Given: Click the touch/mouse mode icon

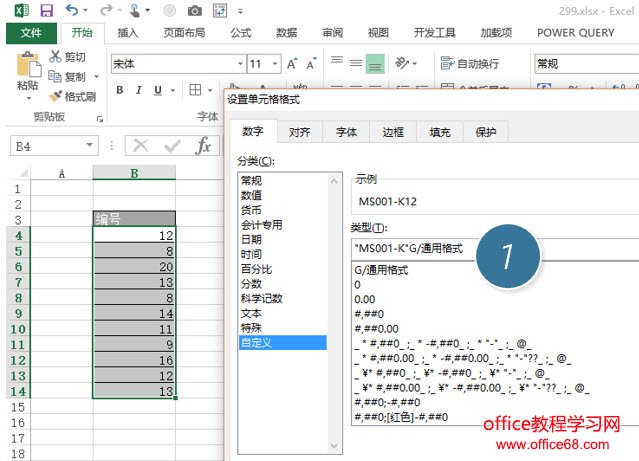Looking at the screenshot, I should 135,10.
